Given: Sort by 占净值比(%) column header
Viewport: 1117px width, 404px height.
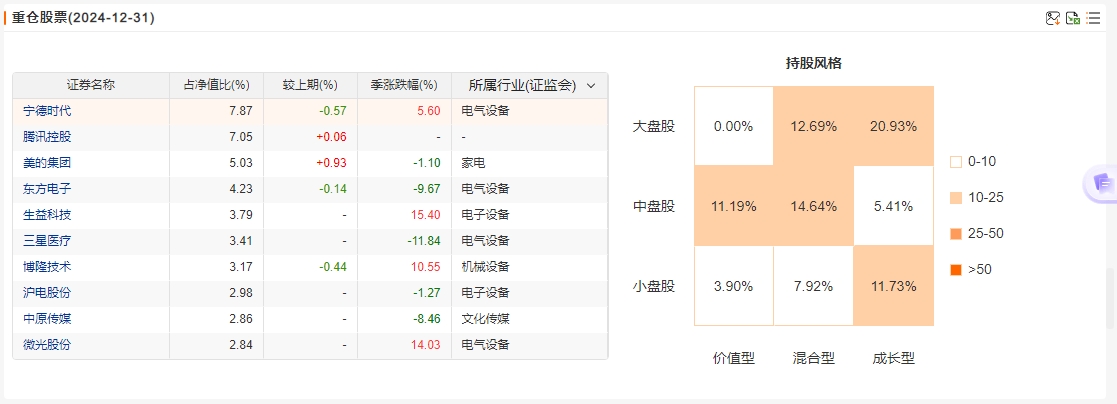Looking at the screenshot, I should (217, 86).
